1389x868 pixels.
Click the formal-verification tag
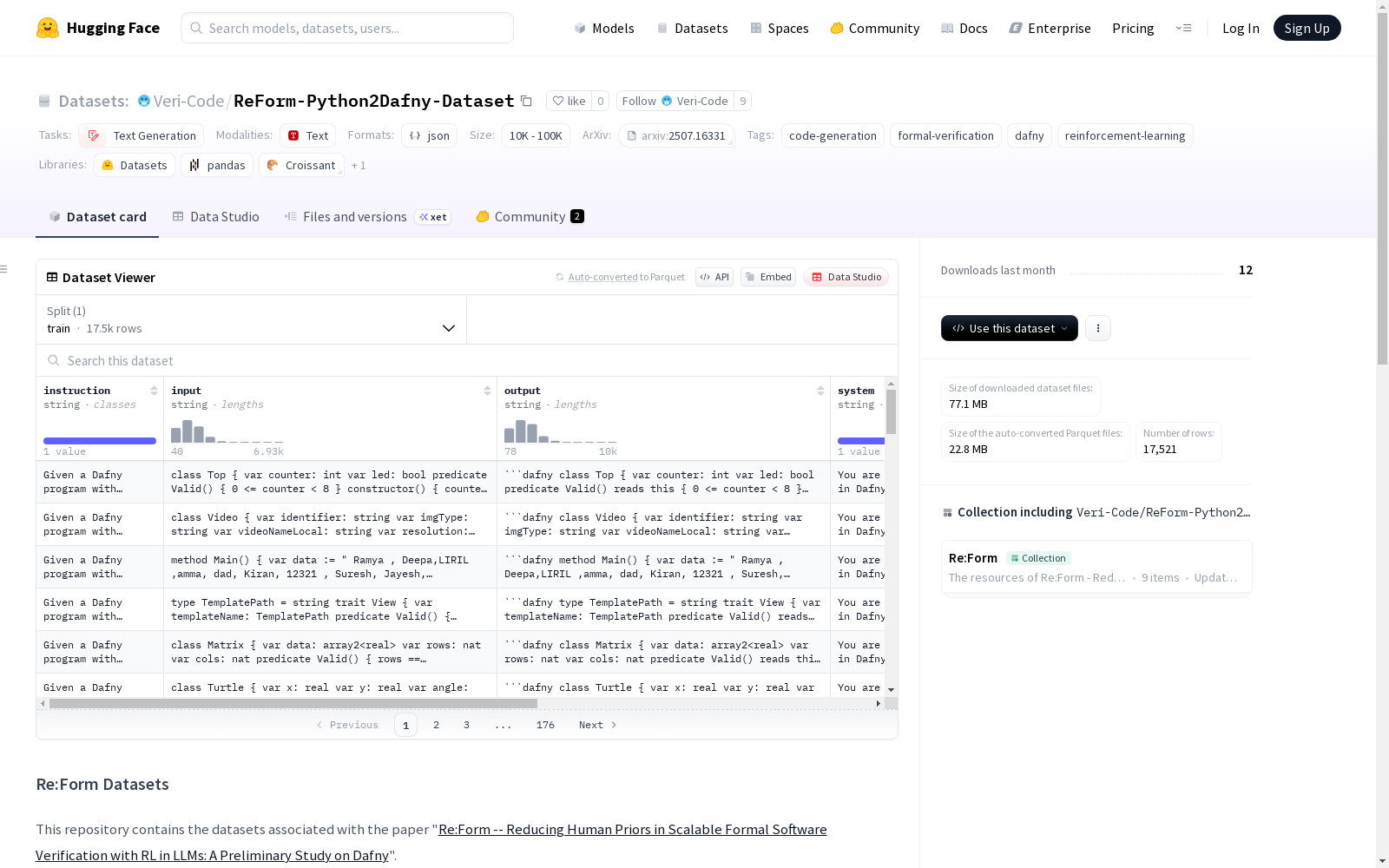point(945,135)
